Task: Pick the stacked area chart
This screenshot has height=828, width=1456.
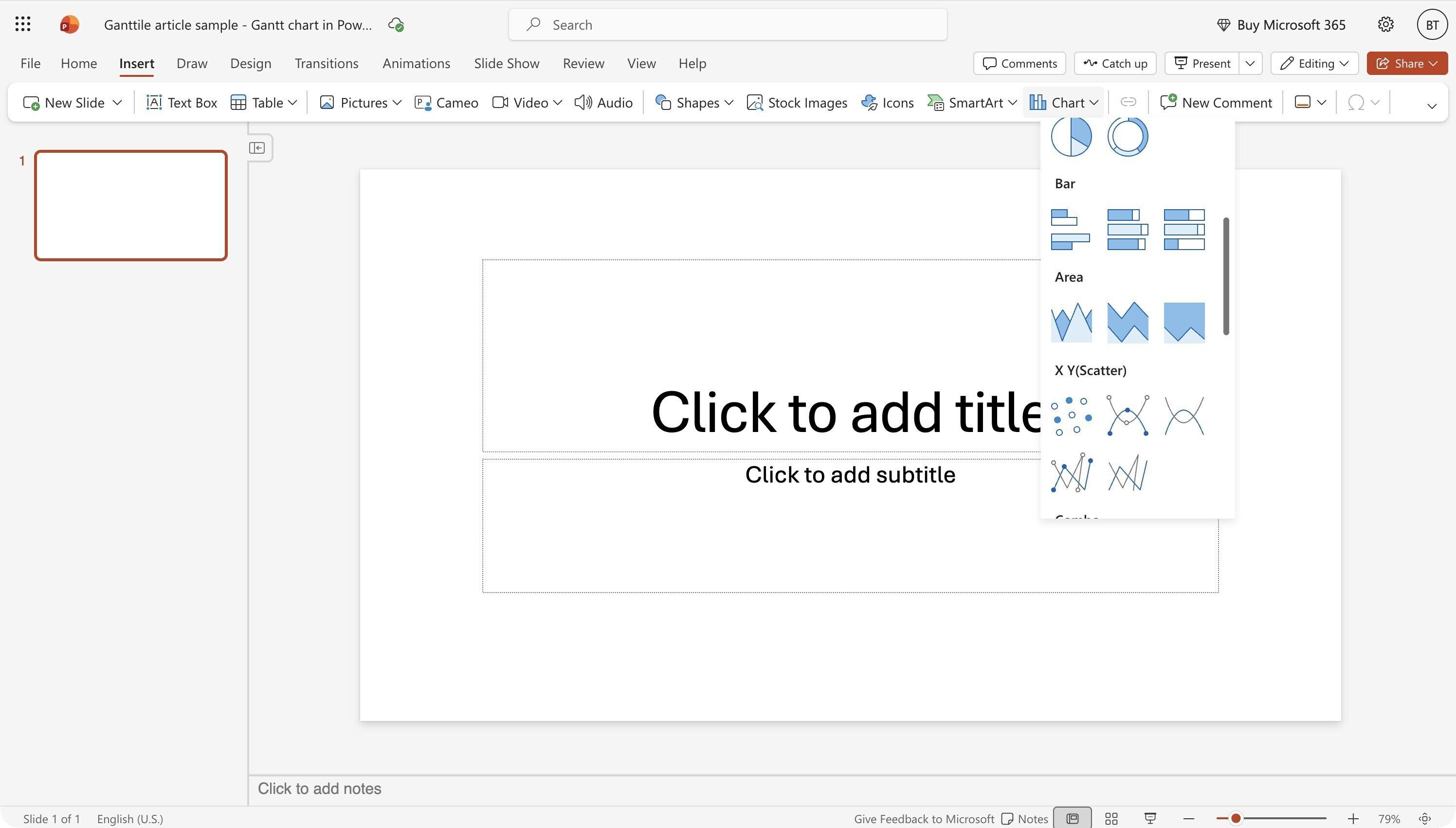Action: pyautogui.click(x=1127, y=323)
